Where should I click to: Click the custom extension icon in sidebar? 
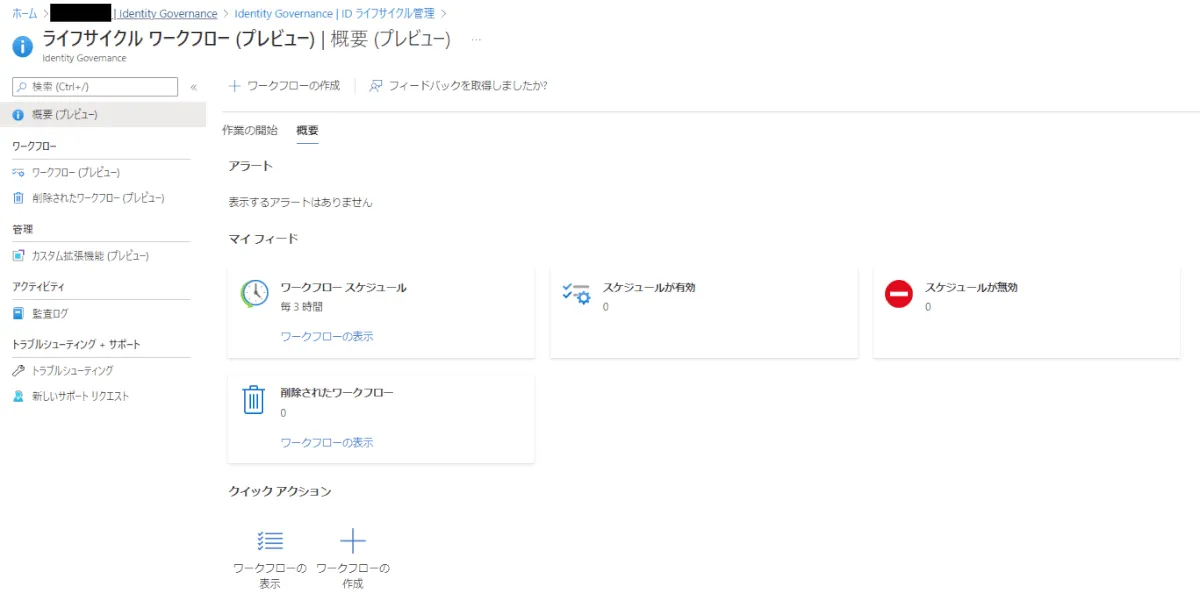(18, 256)
